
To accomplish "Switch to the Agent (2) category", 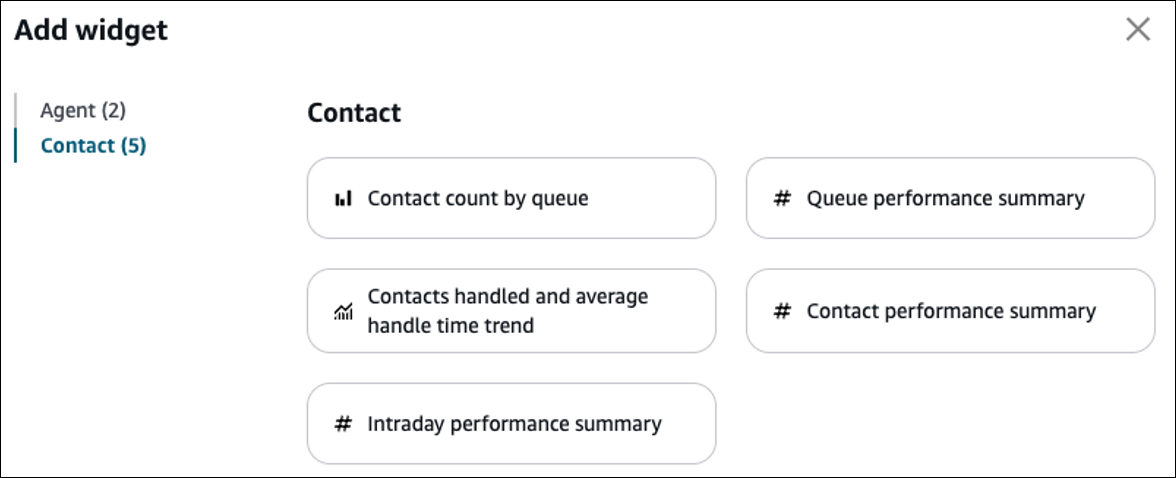I will click(x=83, y=110).
